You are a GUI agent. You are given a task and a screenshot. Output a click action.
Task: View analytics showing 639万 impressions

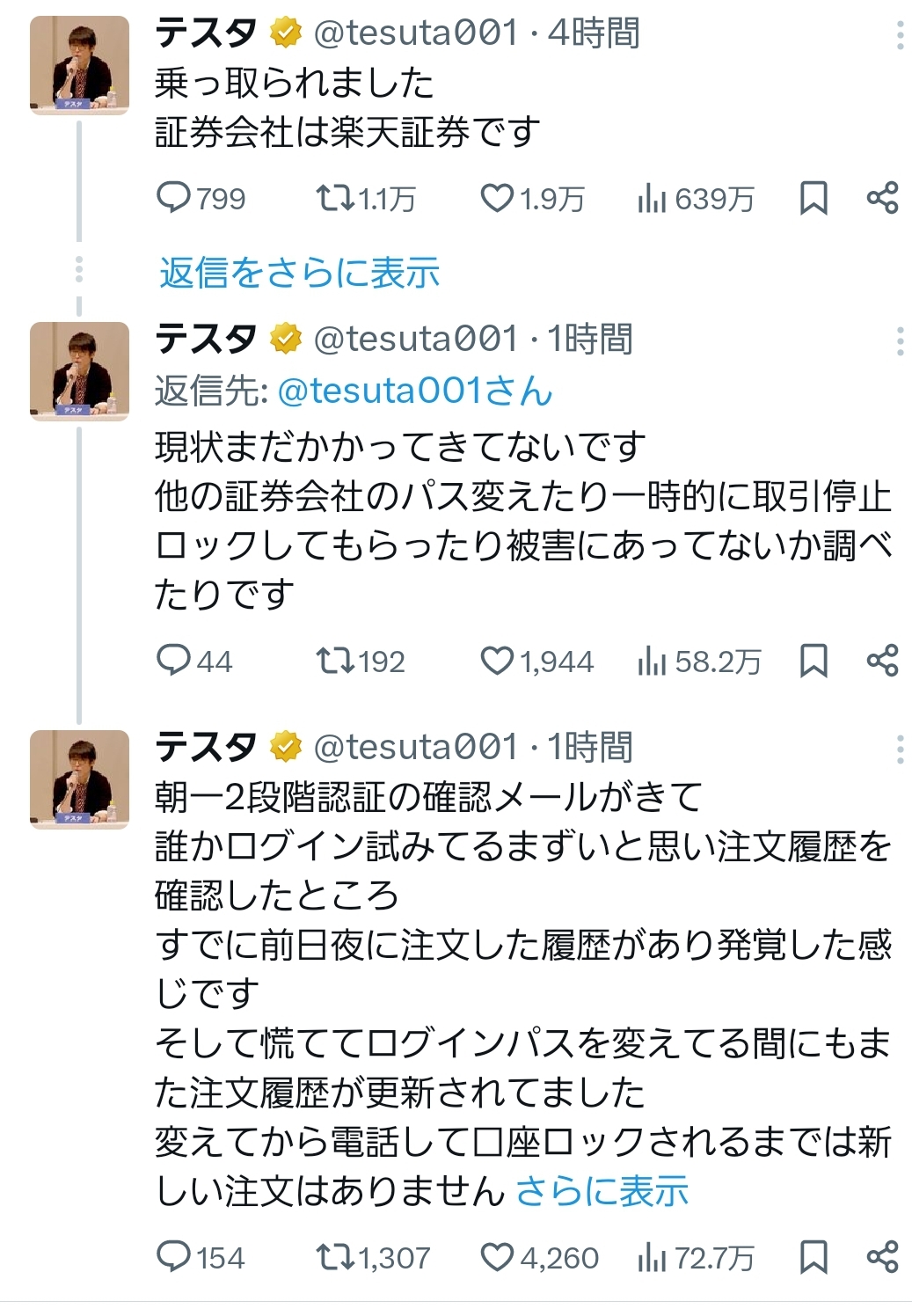[x=652, y=199]
